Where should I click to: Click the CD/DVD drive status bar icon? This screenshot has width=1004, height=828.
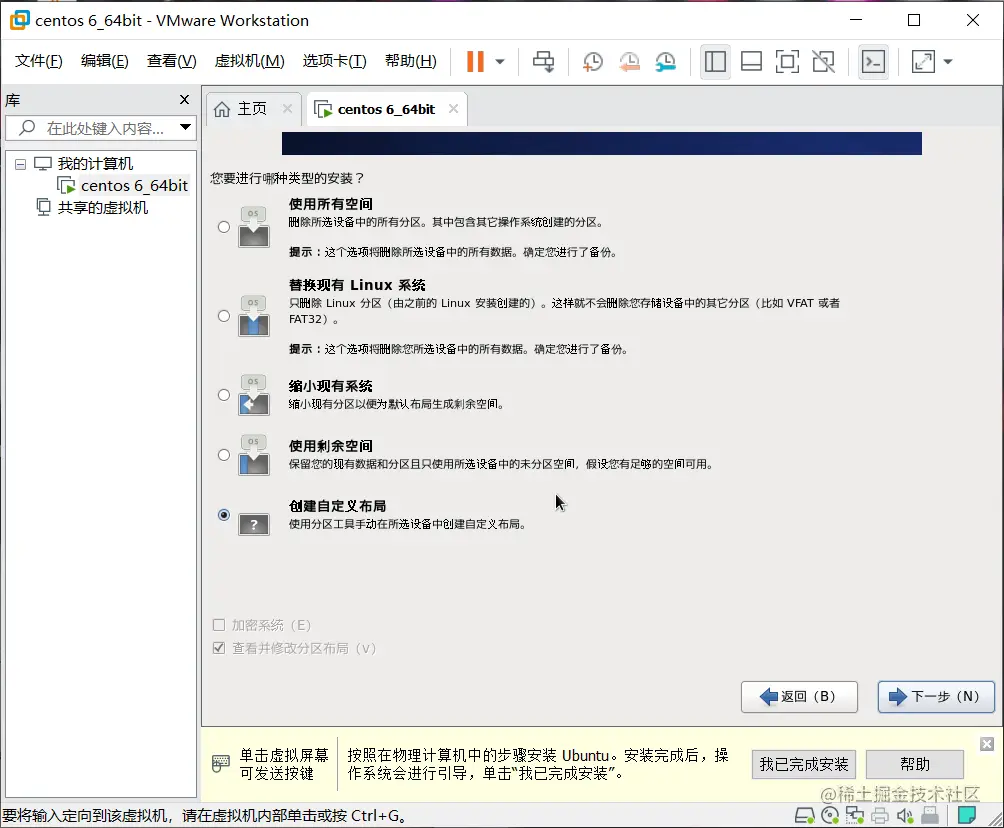point(830,815)
